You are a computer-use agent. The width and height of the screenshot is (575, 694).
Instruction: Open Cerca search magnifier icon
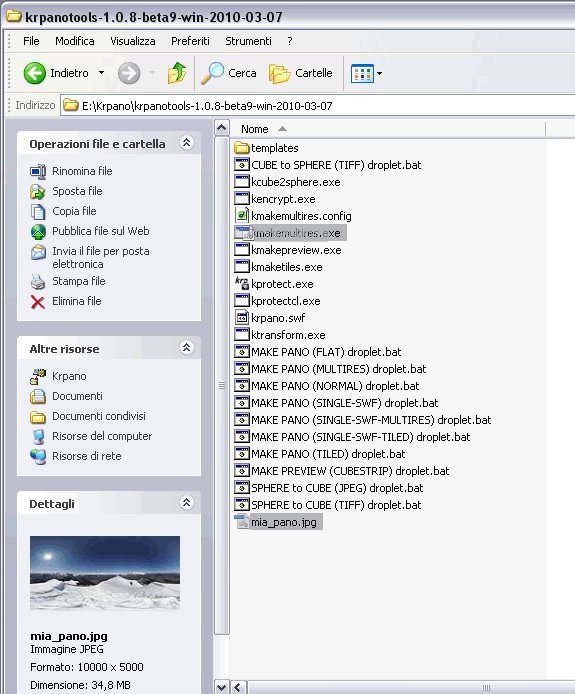coord(212,73)
